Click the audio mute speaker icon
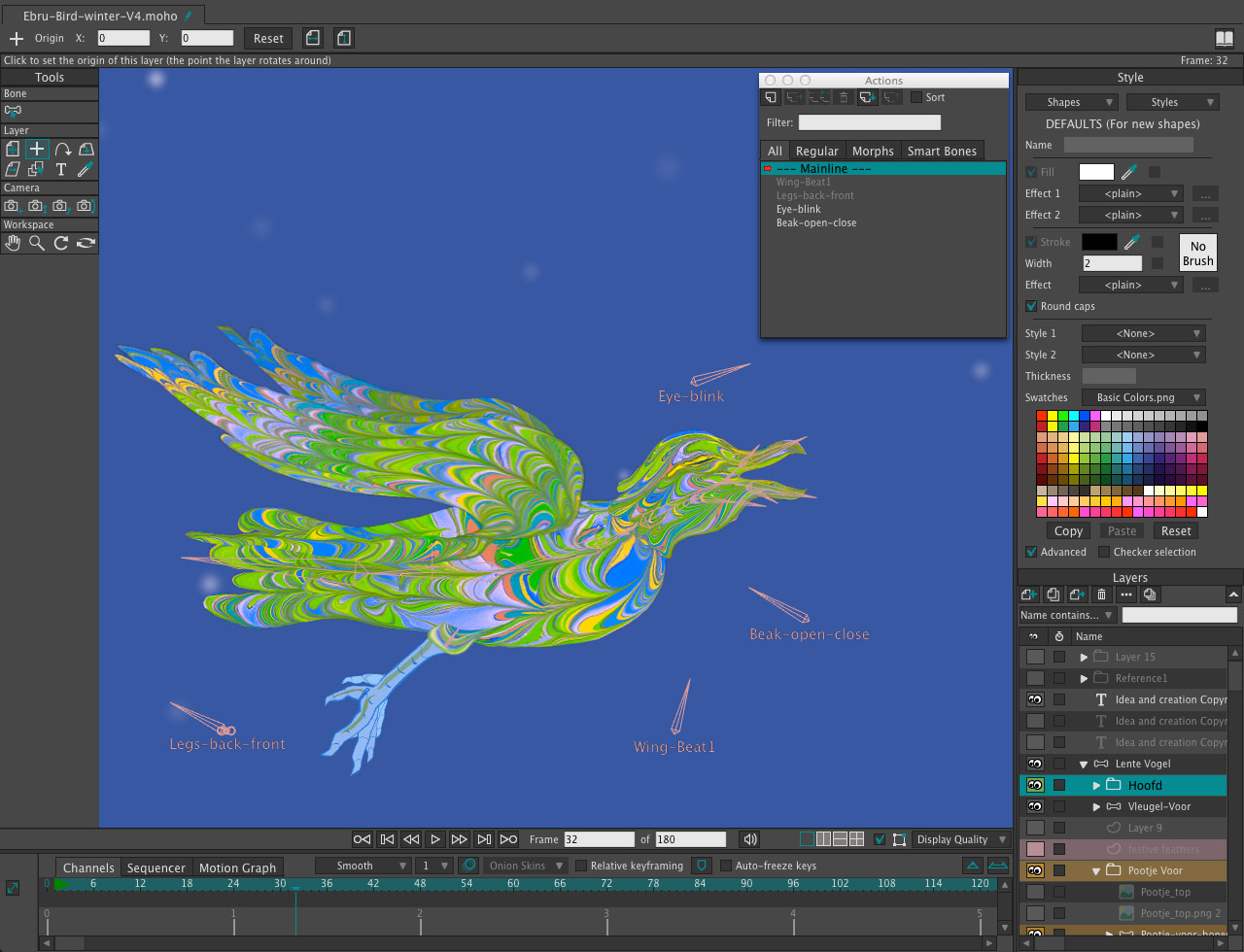1244x952 pixels. tap(749, 839)
